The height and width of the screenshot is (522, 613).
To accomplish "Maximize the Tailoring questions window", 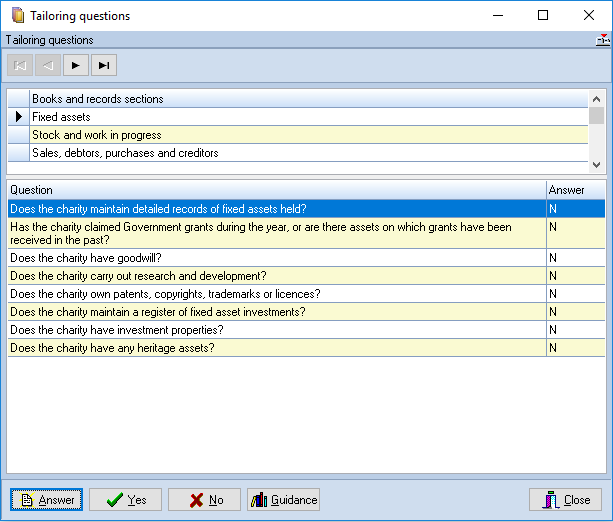I will tap(543, 15).
